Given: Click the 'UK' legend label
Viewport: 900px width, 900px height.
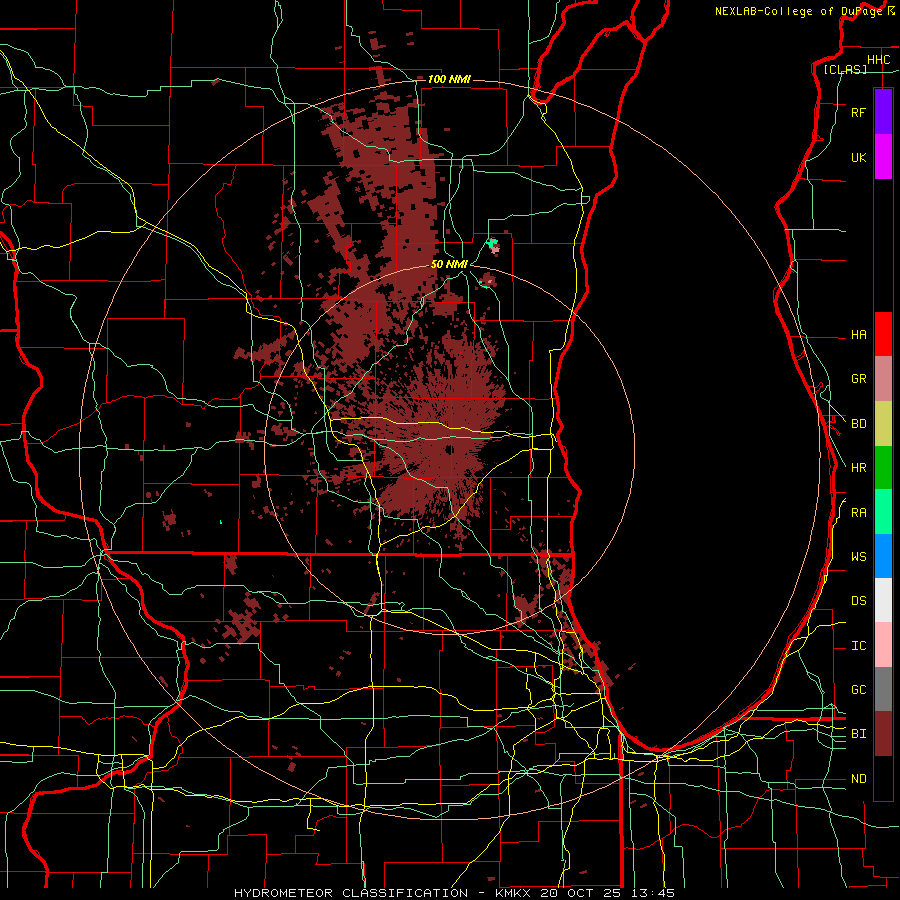Looking at the screenshot, I should point(858,157).
